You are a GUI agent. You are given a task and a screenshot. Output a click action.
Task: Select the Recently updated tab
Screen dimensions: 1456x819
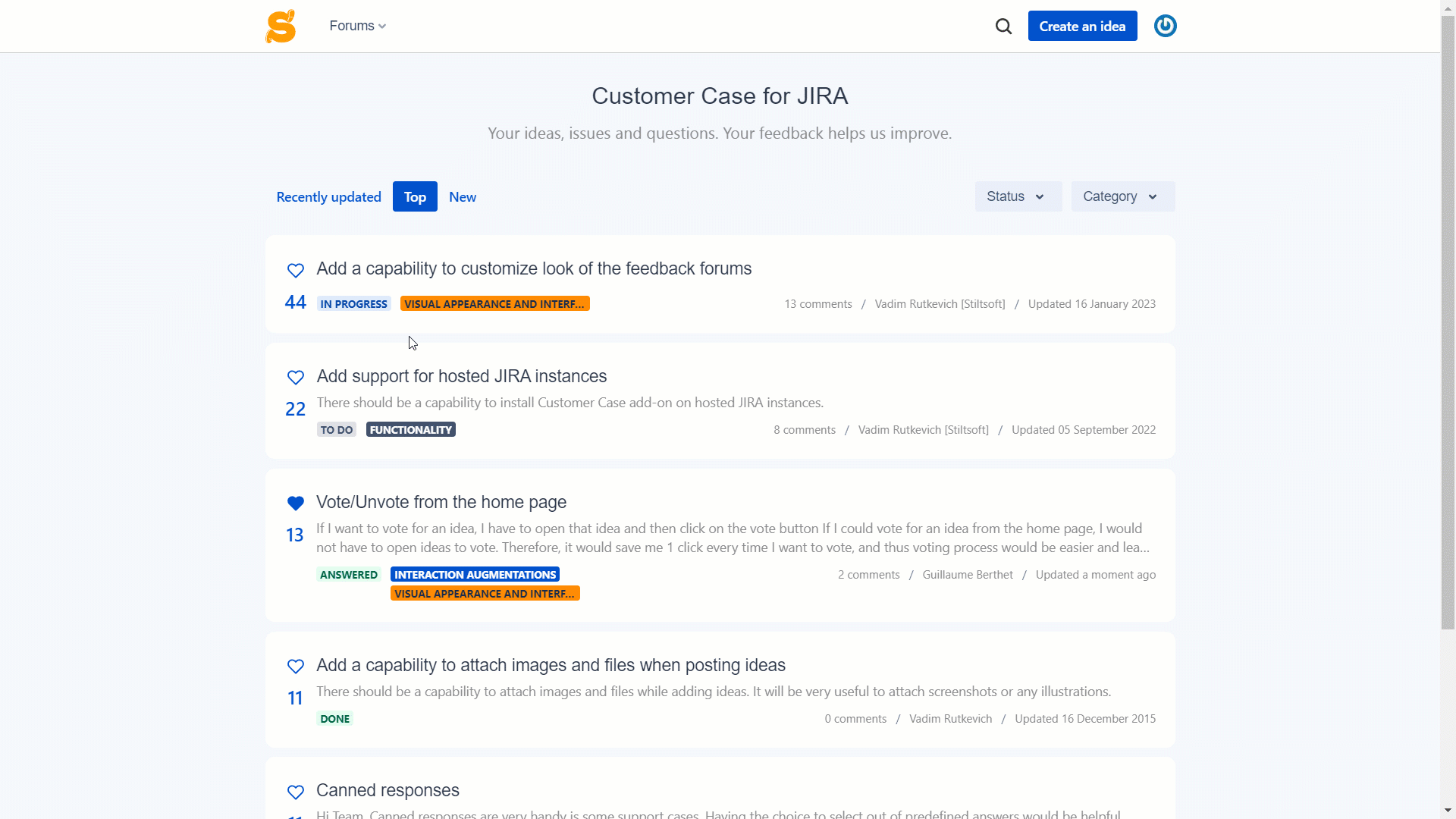[328, 196]
